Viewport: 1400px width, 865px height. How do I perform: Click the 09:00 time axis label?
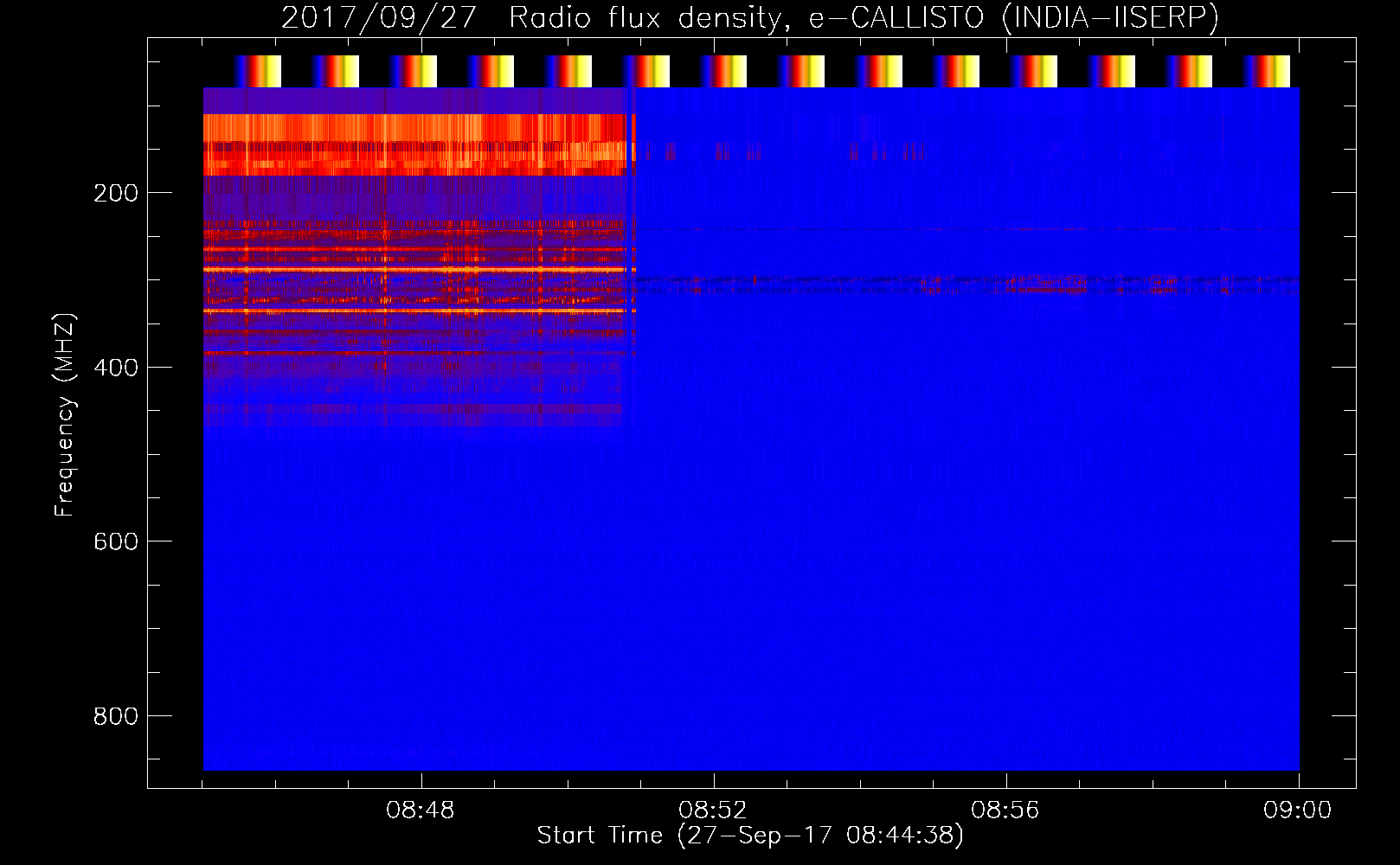coord(1298,811)
